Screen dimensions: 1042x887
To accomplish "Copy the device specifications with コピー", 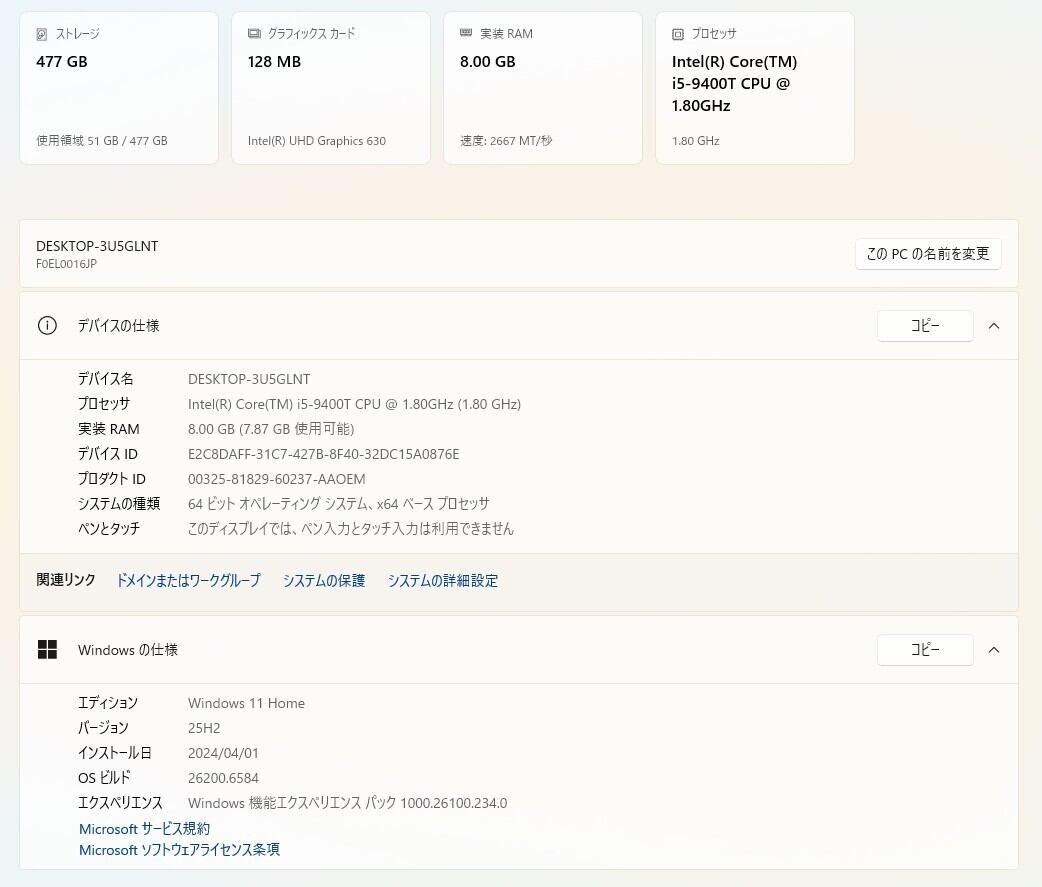I will pos(925,326).
